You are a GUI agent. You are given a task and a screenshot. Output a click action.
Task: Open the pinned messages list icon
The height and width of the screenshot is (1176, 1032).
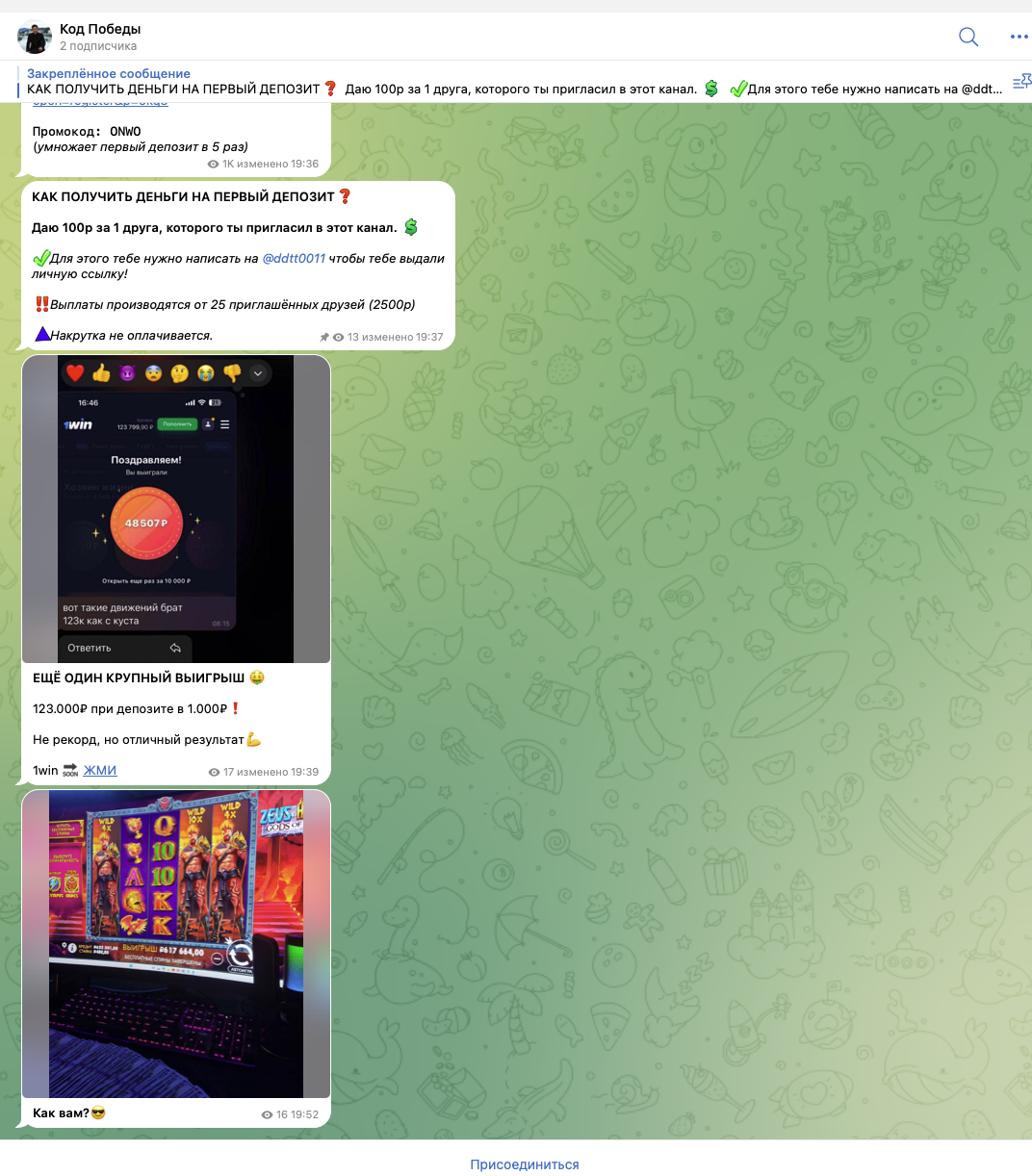coord(1021,82)
